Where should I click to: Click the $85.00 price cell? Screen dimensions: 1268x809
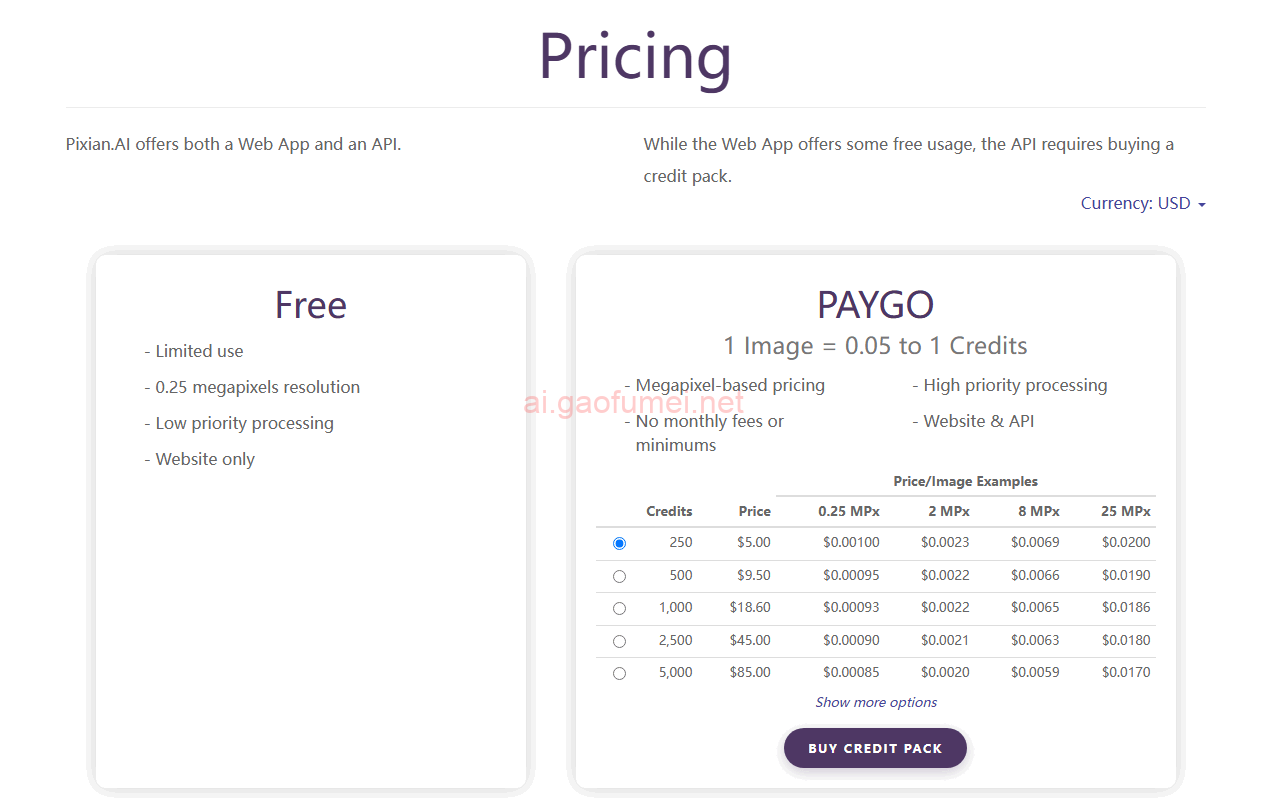coord(750,672)
